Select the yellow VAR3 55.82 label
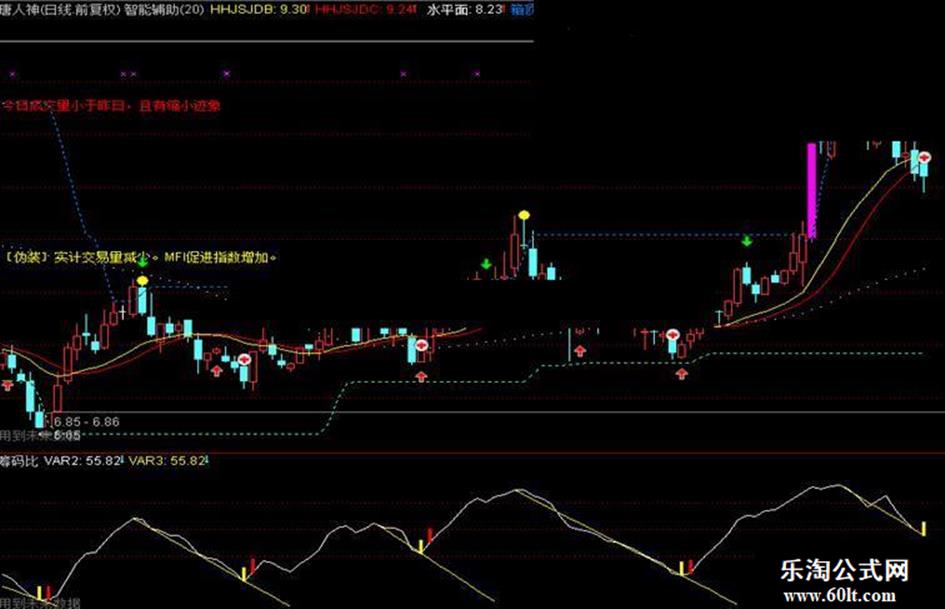Viewport: 945px width, 609px height. [x=168, y=461]
